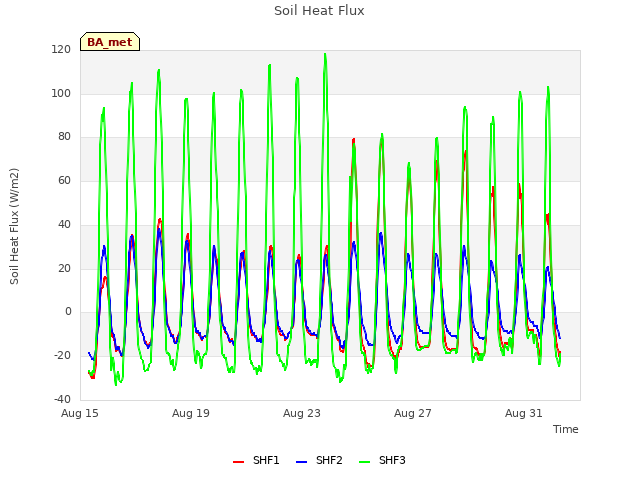Click the Soil Heat Flux (W/m2) axis title

click(x=14, y=226)
